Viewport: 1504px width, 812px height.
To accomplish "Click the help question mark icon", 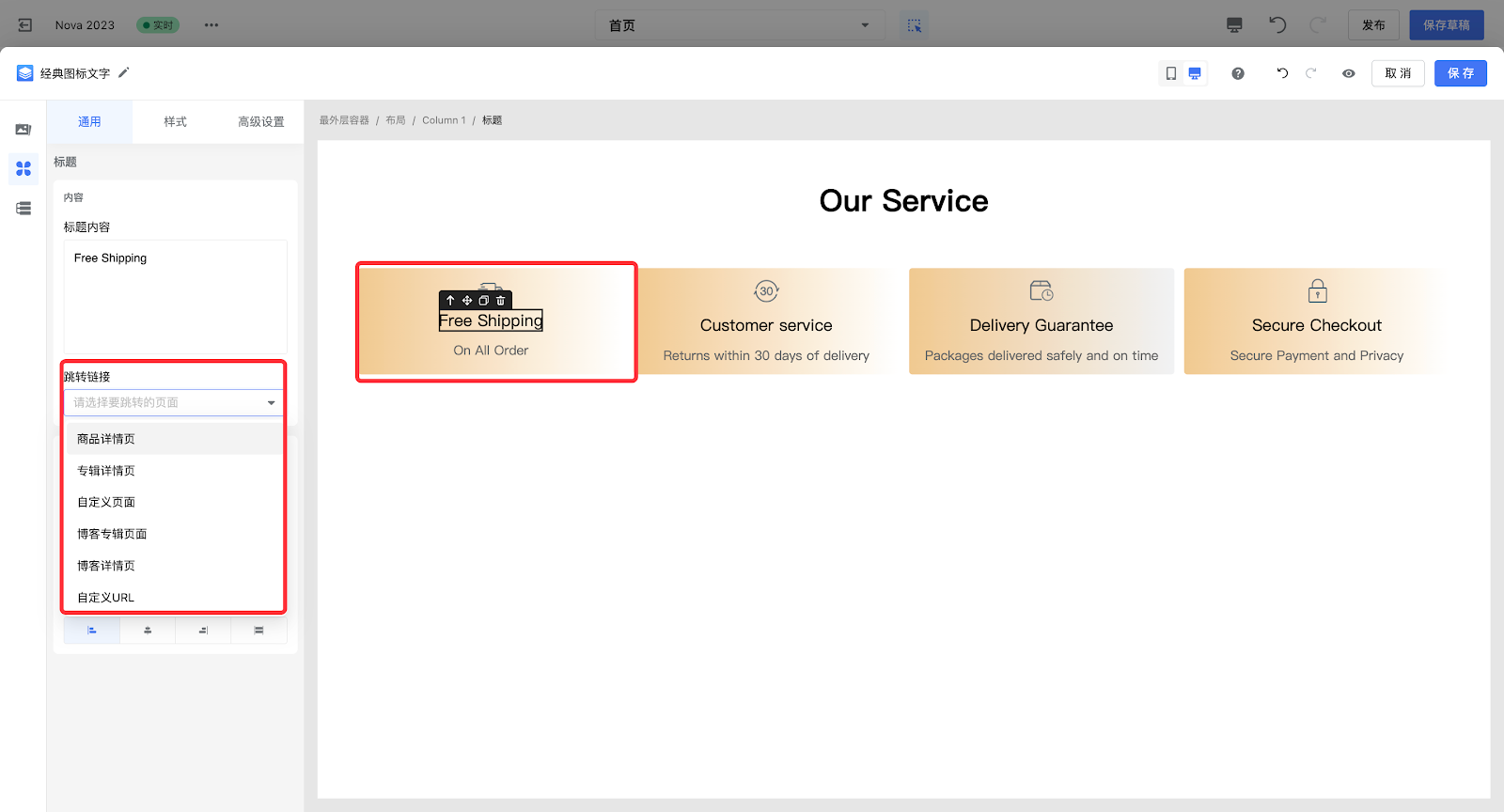I will pyautogui.click(x=1238, y=73).
